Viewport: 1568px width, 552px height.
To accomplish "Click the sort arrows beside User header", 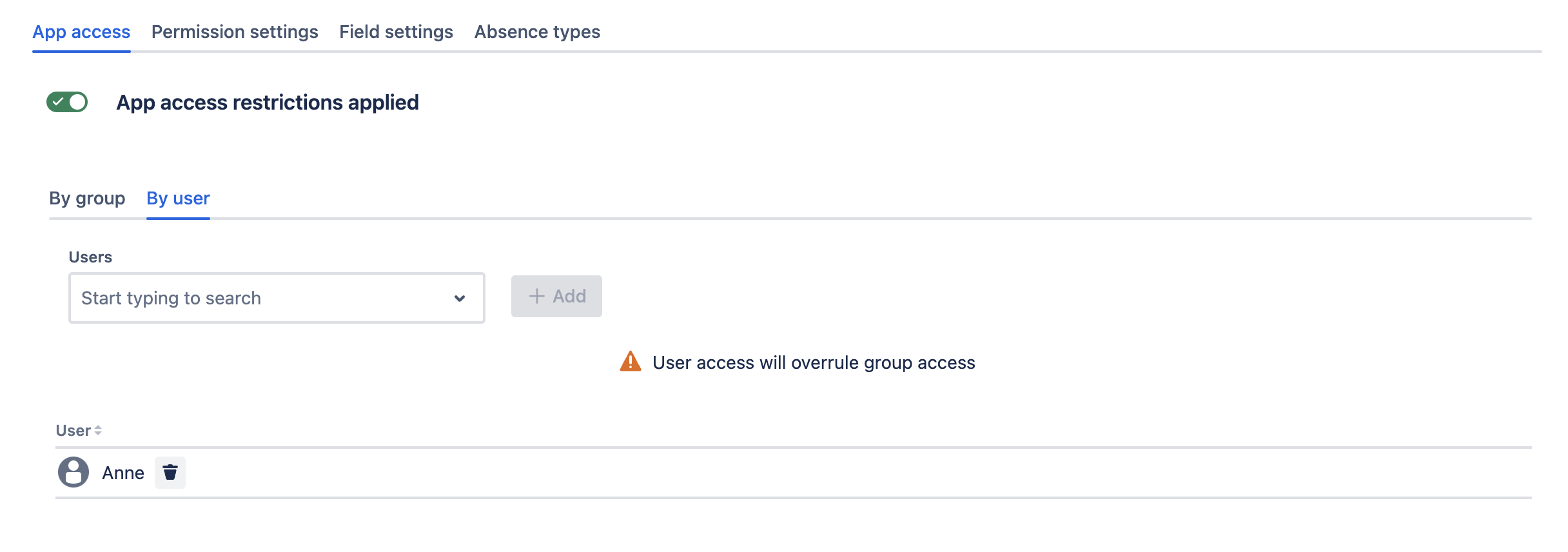I will coord(98,431).
